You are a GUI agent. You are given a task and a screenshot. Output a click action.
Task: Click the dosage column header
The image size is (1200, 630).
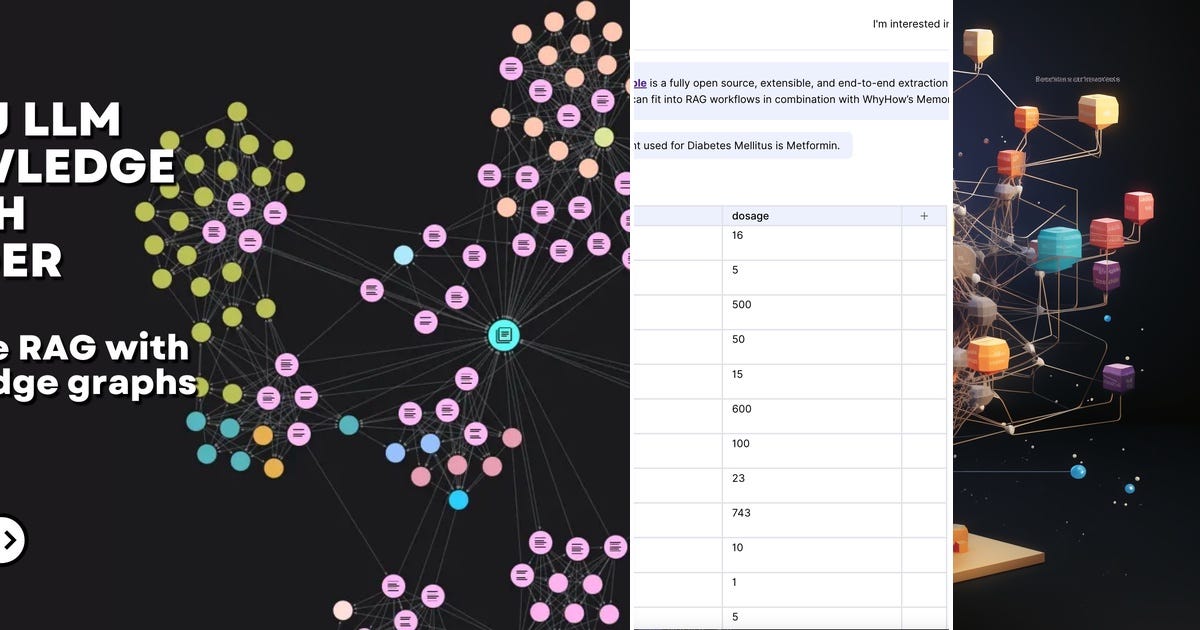[750, 215]
